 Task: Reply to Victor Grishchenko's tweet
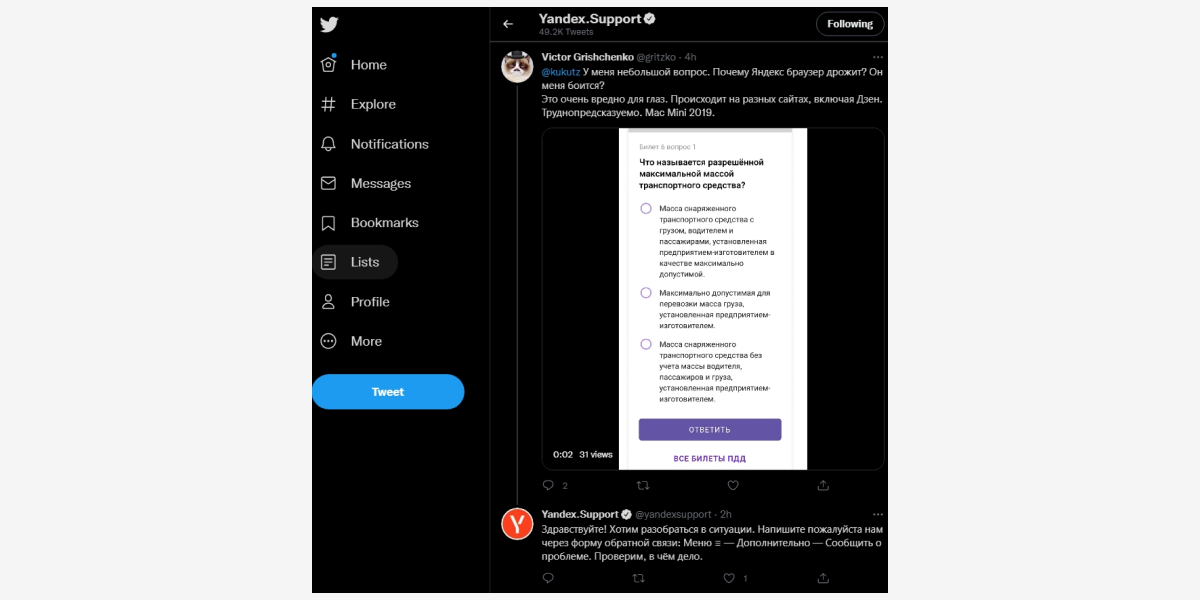(x=548, y=485)
